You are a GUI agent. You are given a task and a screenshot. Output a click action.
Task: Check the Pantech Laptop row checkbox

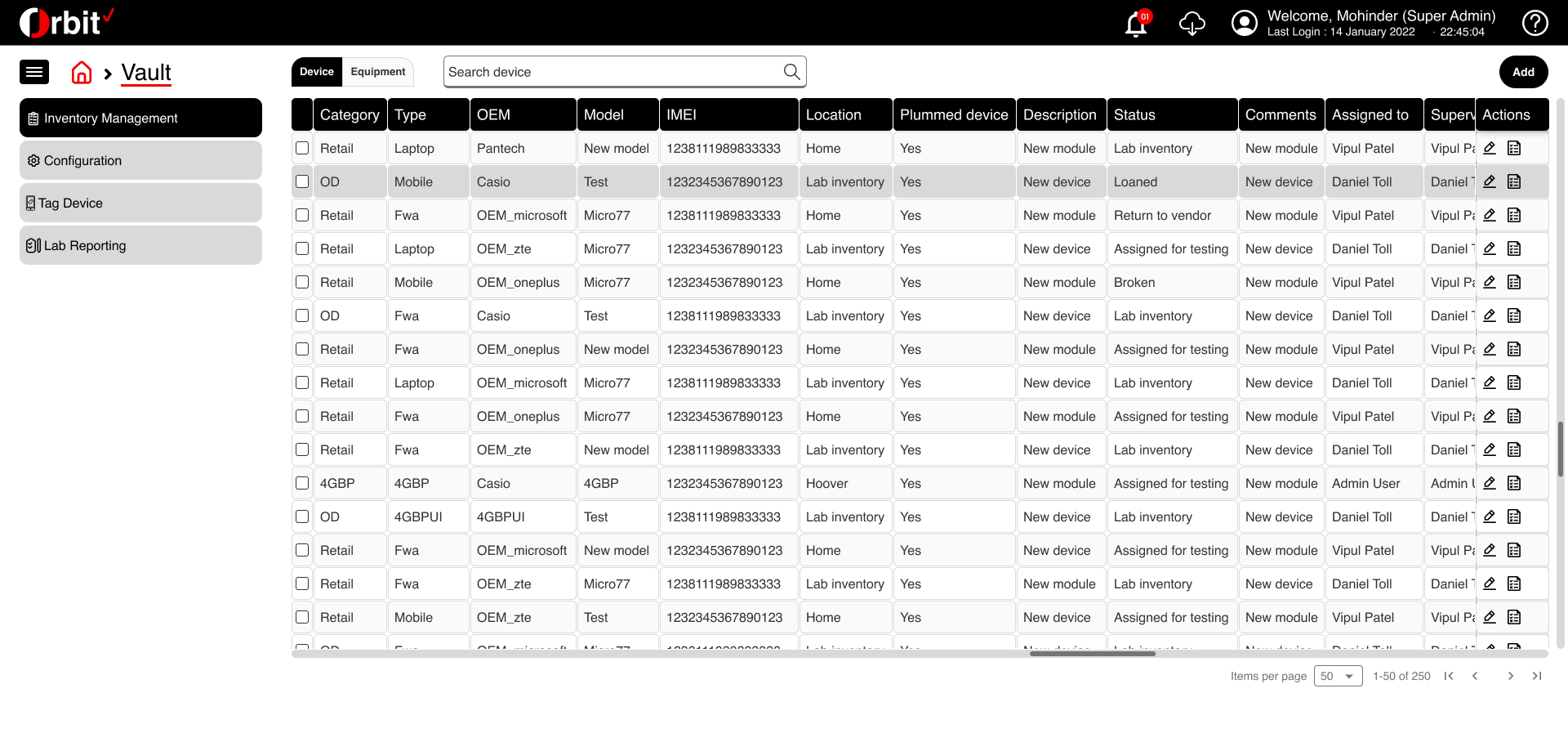[302, 148]
